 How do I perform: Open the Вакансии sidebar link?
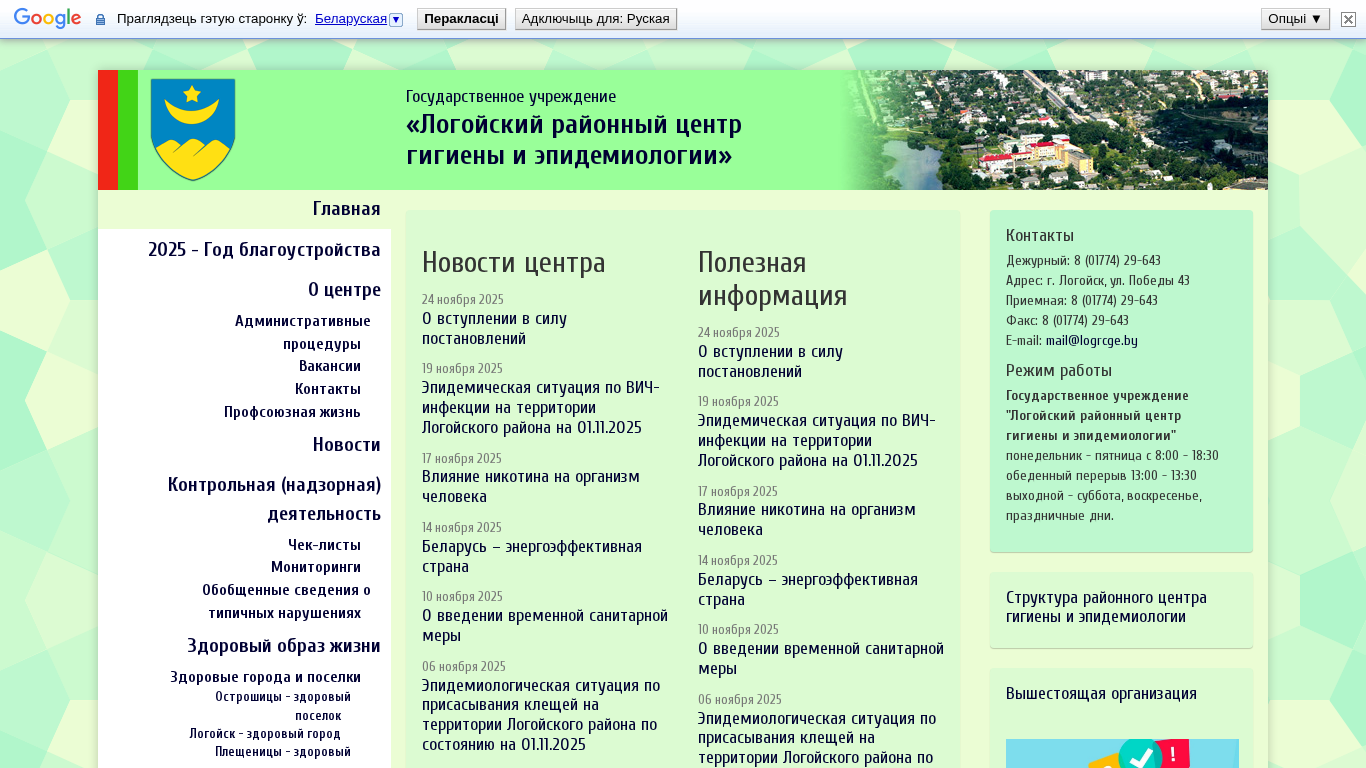coord(330,366)
